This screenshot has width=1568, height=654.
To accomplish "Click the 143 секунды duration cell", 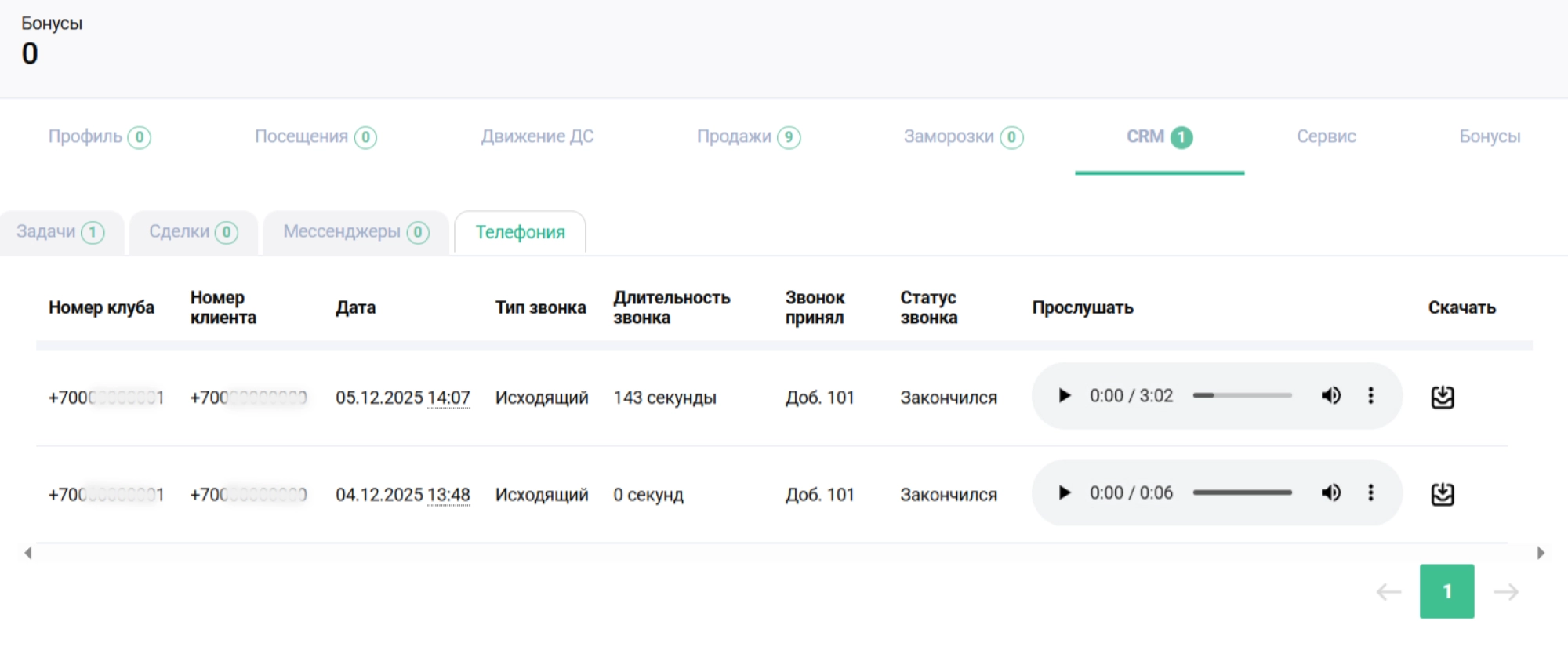I will coord(665,398).
